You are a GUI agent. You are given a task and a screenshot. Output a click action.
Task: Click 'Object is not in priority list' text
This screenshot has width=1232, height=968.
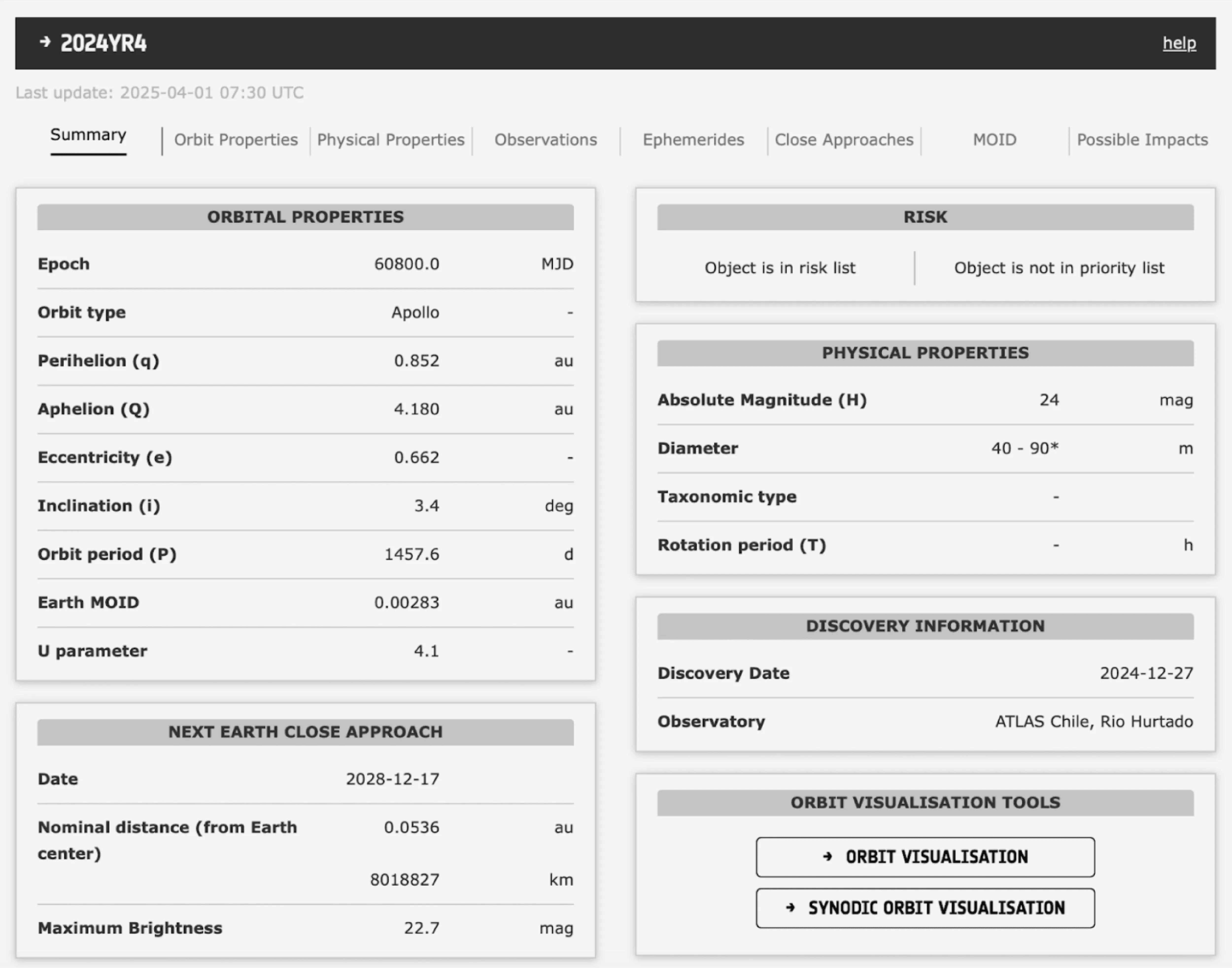tap(1059, 268)
